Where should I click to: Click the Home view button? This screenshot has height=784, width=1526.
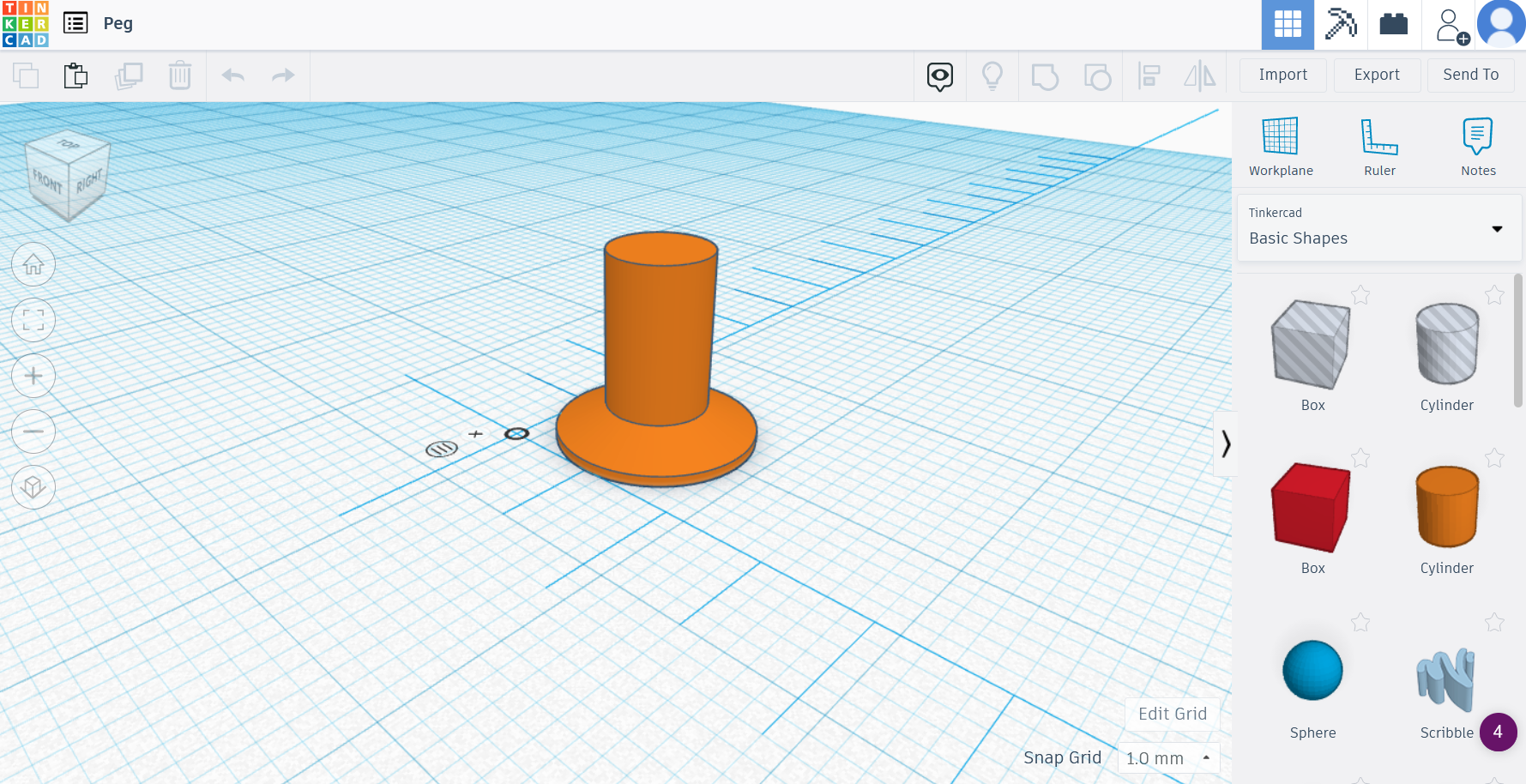(x=33, y=264)
